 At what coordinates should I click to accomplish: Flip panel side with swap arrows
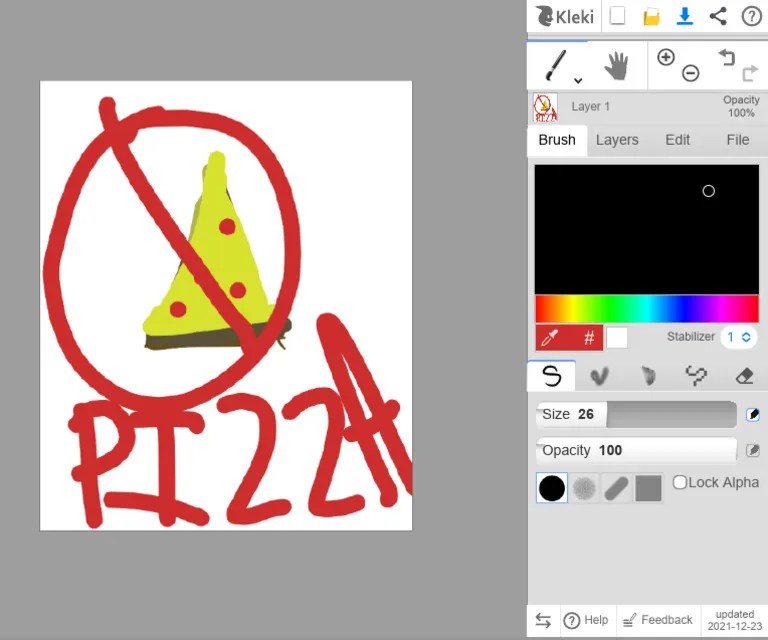point(543,620)
